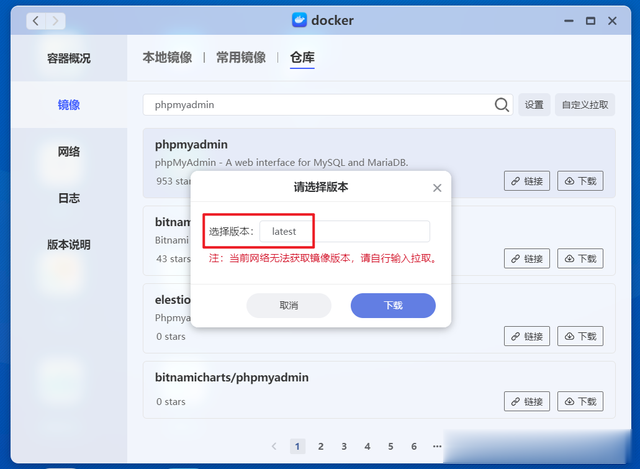Click the 设置 button
Image resolution: width=640 pixels, height=469 pixels.
[x=534, y=105]
